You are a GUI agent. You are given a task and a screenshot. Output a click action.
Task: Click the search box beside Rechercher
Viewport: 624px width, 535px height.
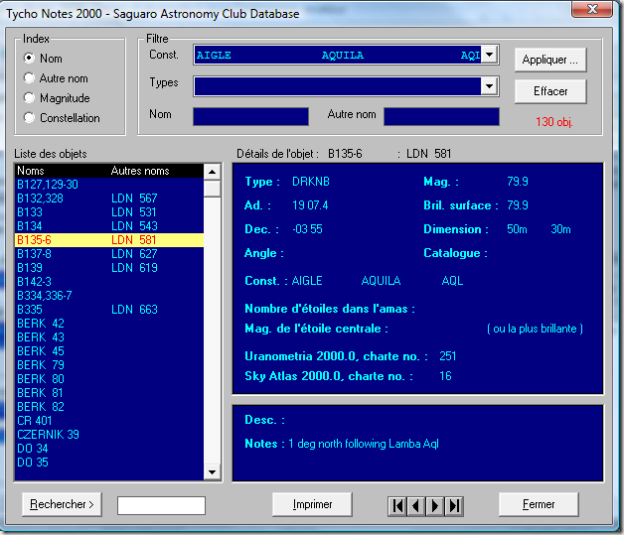click(161, 505)
